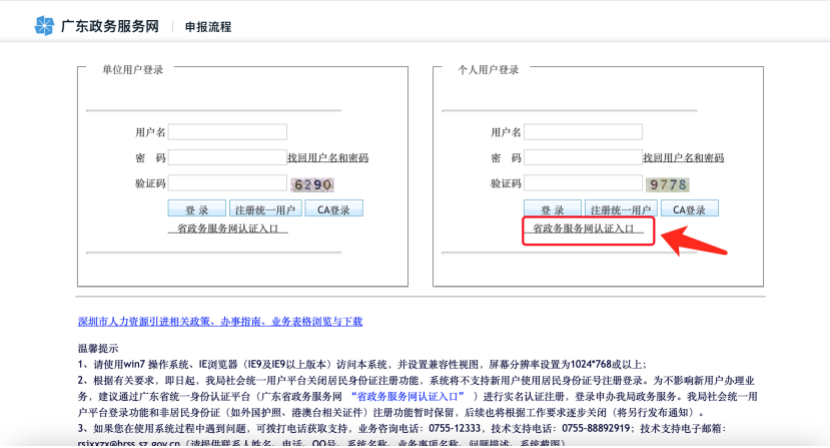
Task: Refresh the 9778 captcha image
Action: click(x=667, y=184)
